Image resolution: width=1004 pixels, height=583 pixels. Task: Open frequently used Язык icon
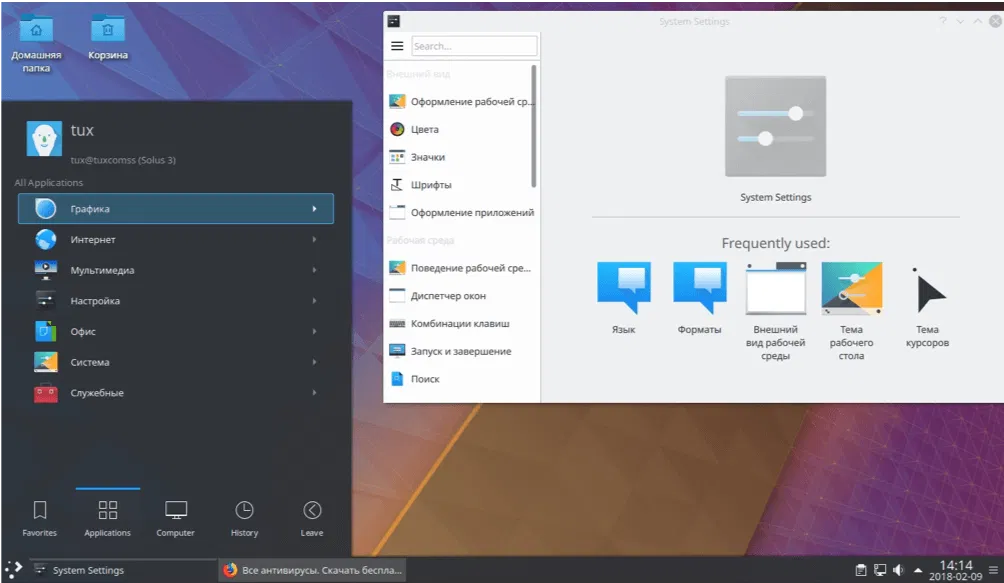pyautogui.click(x=624, y=298)
